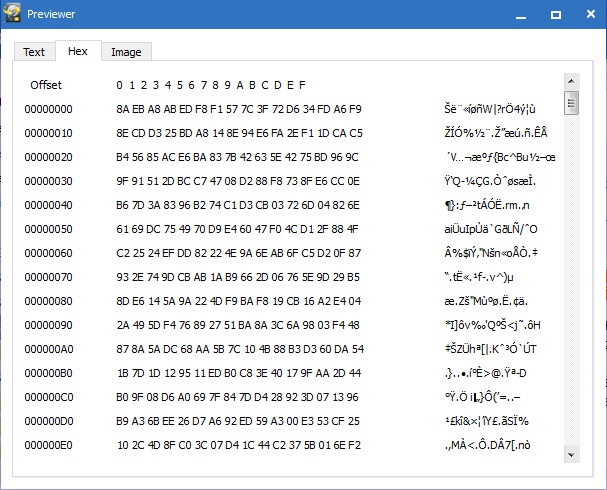
Task: Click hex bytes starting with B6 7D 3A
Action: click(x=238, y=205)
